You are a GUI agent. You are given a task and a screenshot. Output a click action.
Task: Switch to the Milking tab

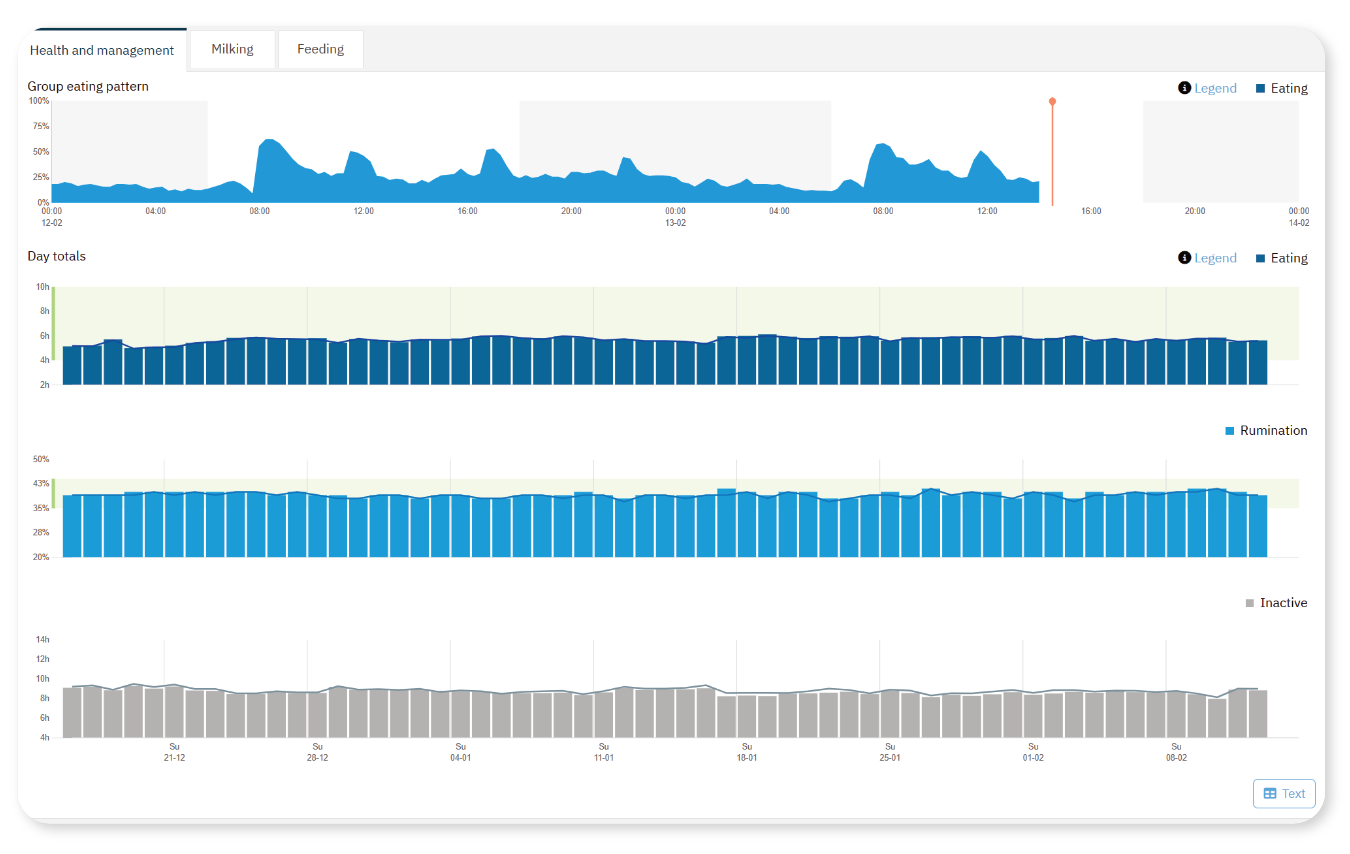tap(232, 49)
